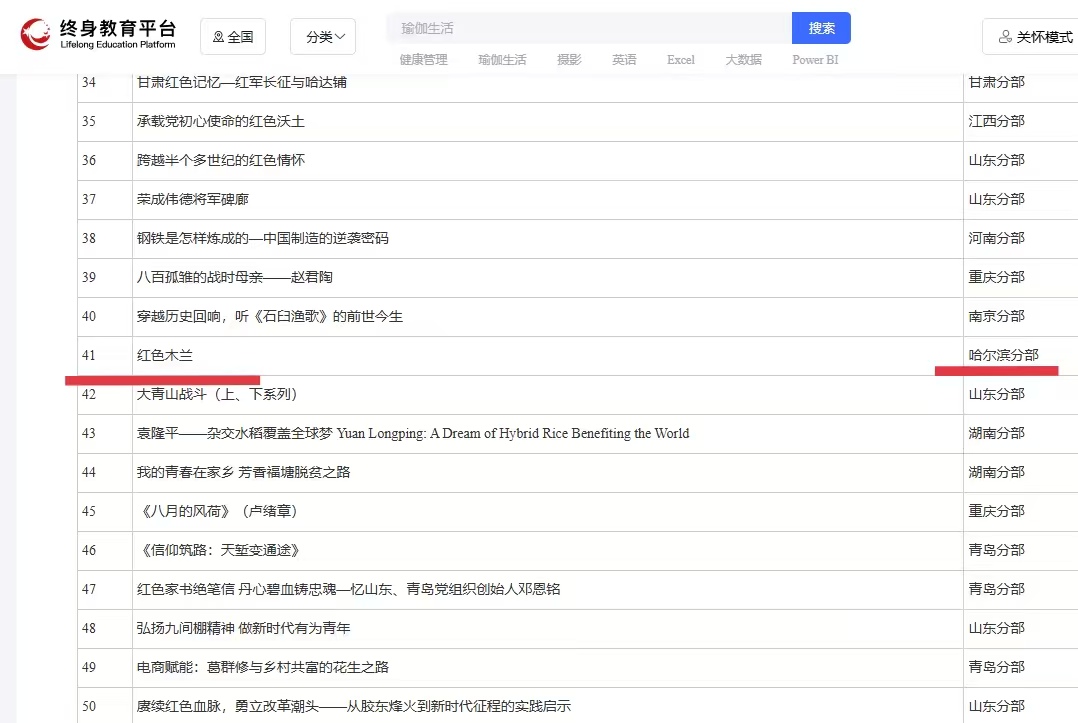Viewport: 1078px width, 723px height.
Task: Click the 大数据 keyword link
Action: point(743,60)
